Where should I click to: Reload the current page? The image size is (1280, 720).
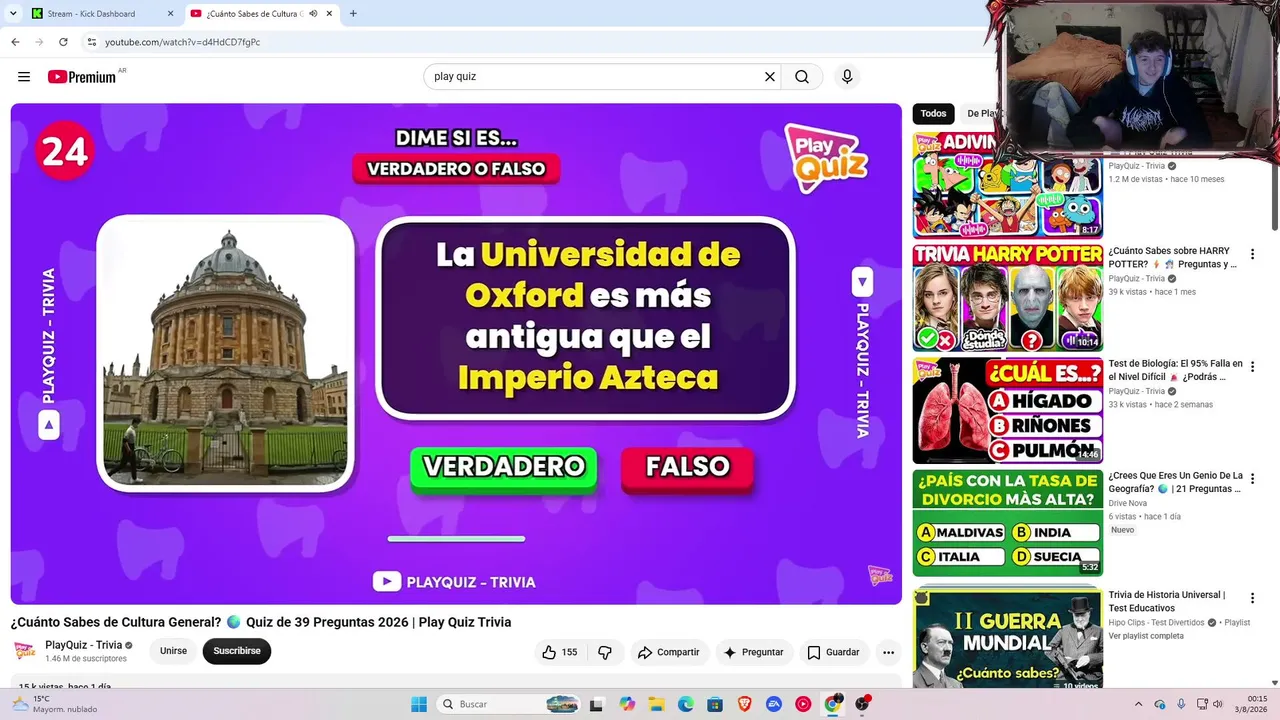63,42
